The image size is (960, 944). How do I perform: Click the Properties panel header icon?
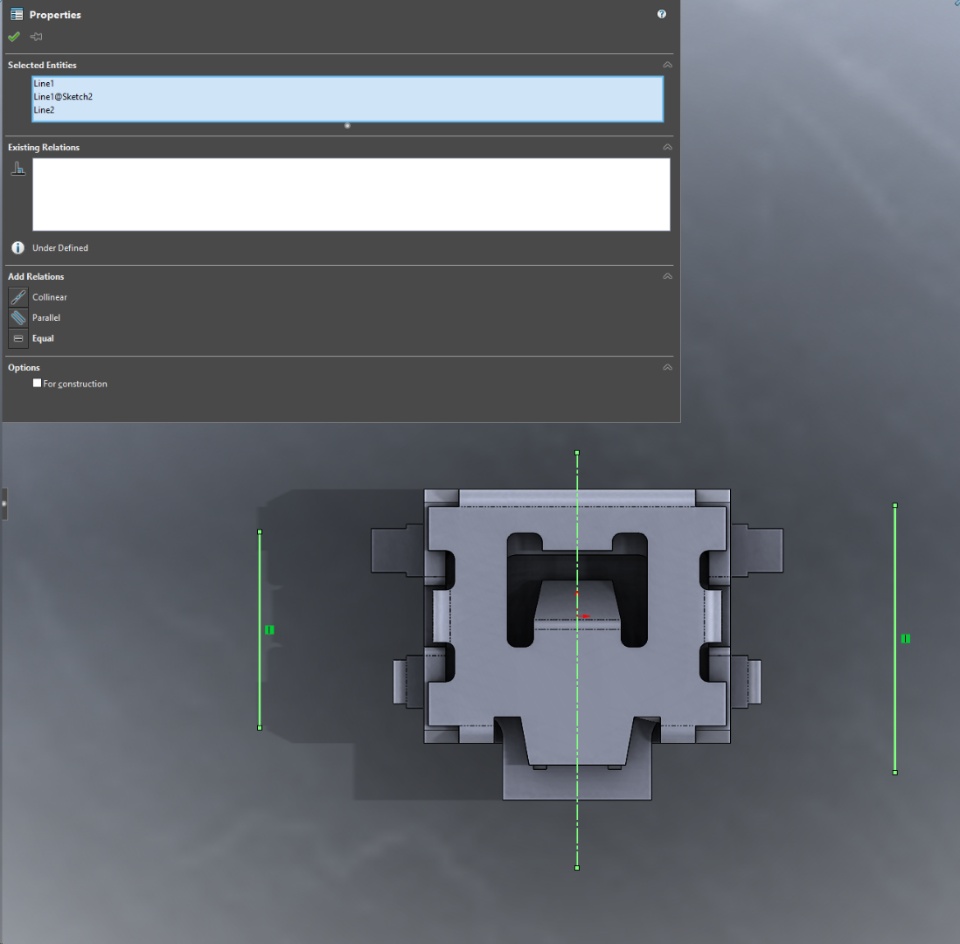17,14
